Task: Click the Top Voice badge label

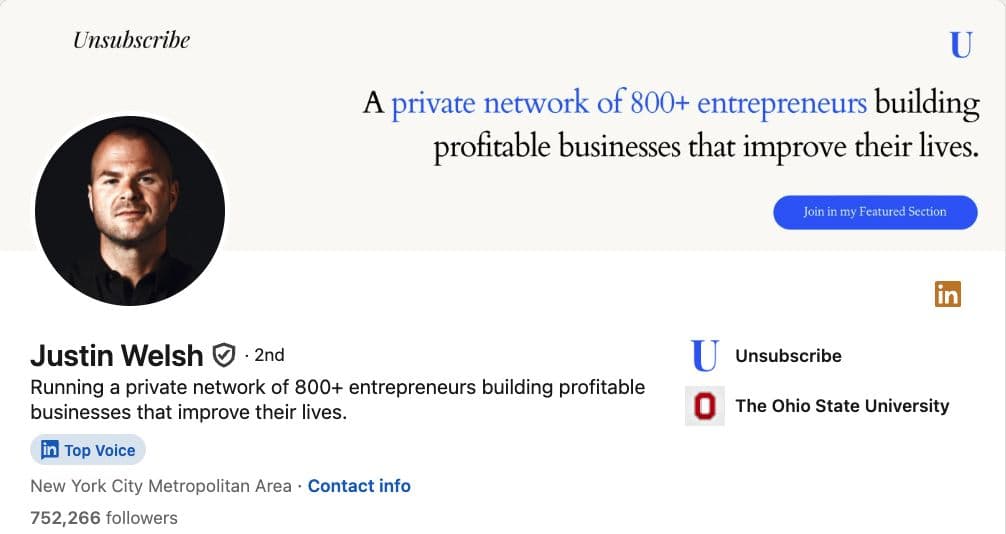Action: pyautogui.click(x=99, y=450)
